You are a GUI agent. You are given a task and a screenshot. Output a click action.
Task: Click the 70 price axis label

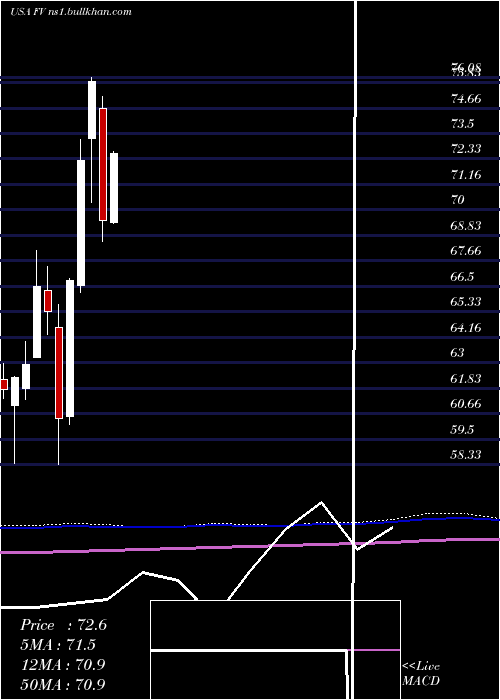458,200
